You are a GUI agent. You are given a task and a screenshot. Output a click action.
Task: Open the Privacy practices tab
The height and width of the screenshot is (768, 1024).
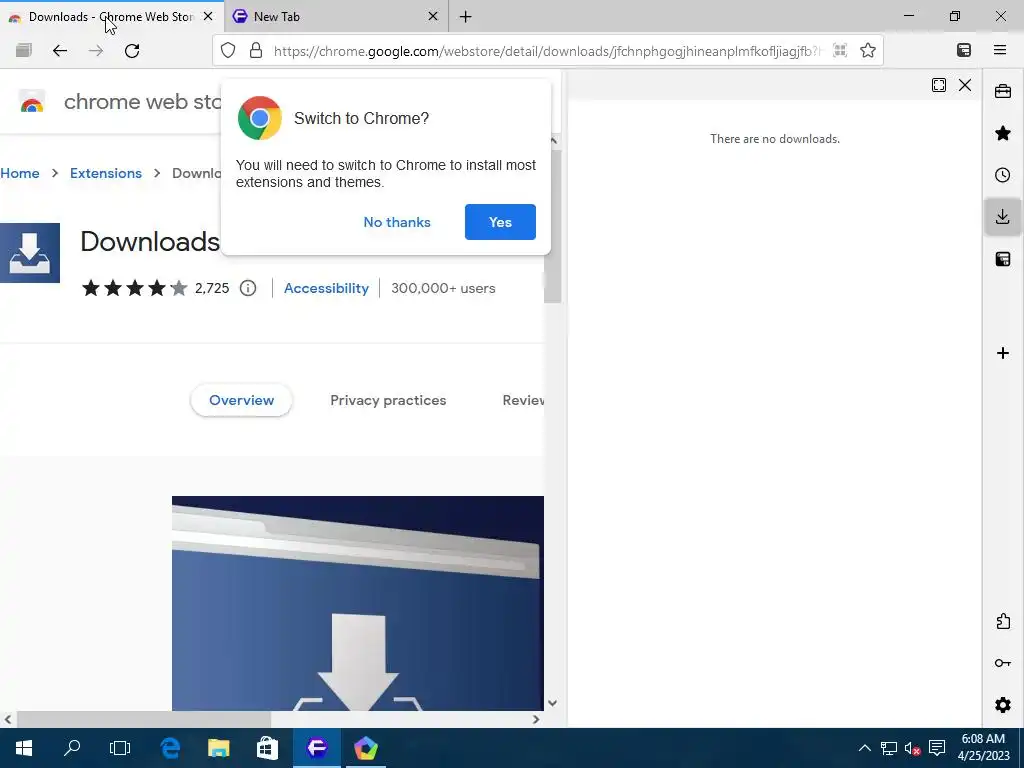[388, 400]
